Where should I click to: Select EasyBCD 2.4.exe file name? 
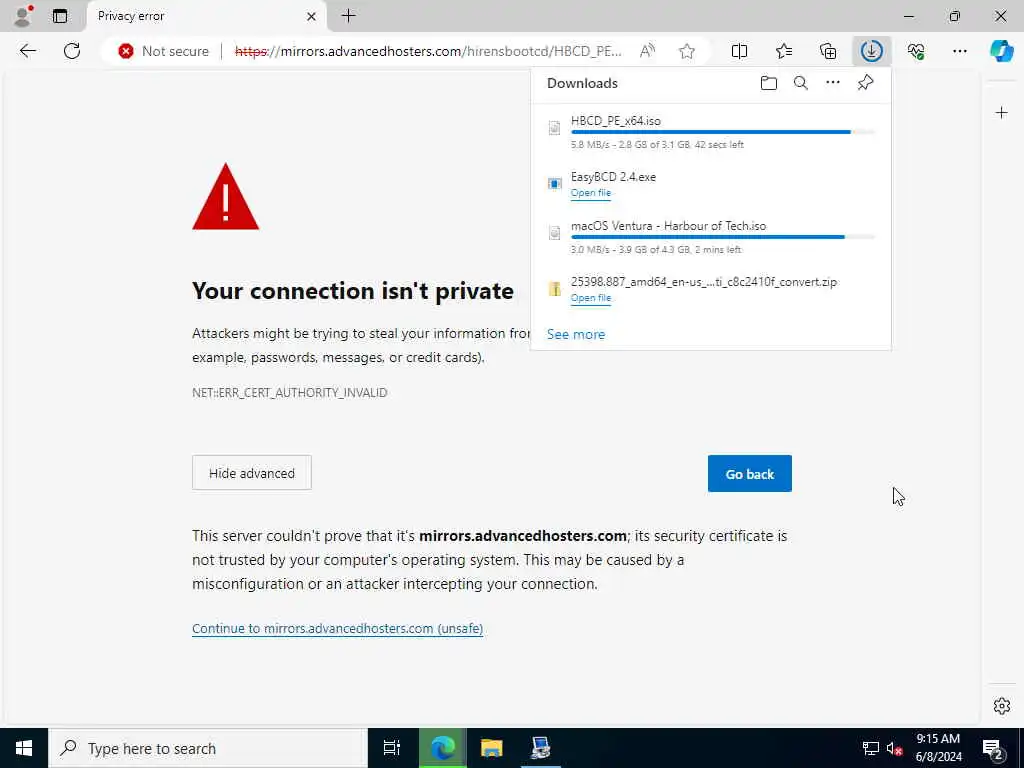613,177
